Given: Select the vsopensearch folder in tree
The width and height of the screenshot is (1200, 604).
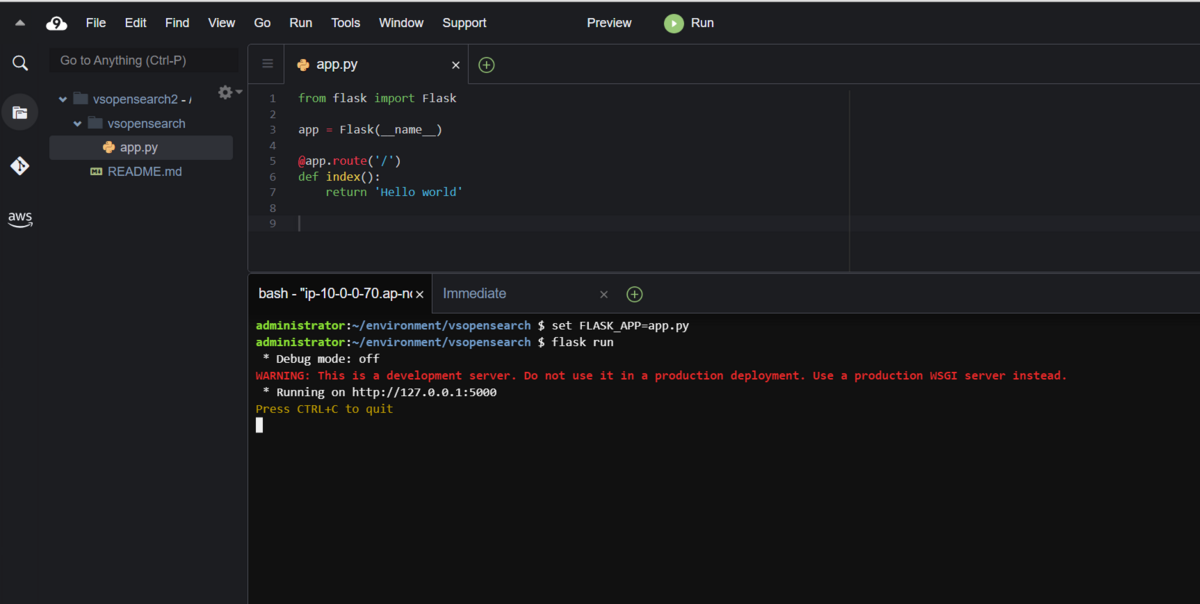Looking at the screenshot, I should pos(146,123).
